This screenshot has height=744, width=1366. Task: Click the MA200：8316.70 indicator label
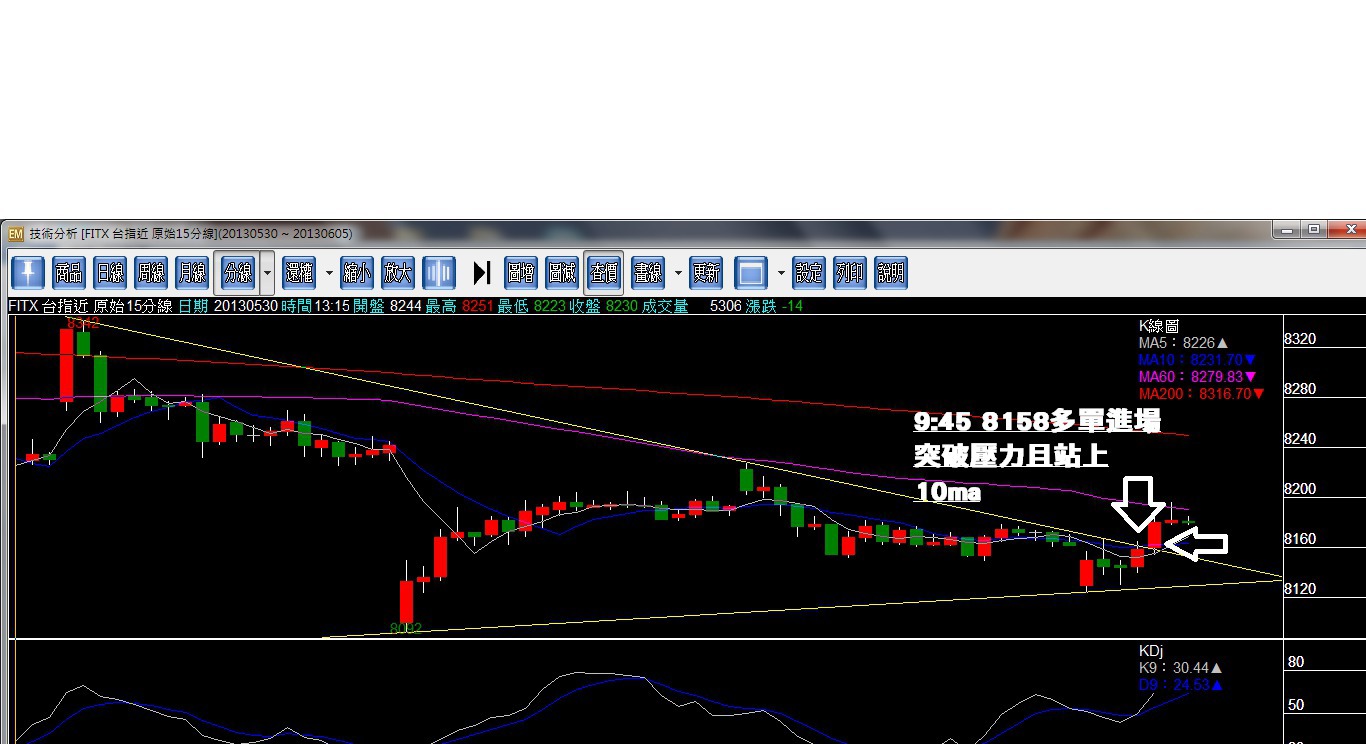1201,394
